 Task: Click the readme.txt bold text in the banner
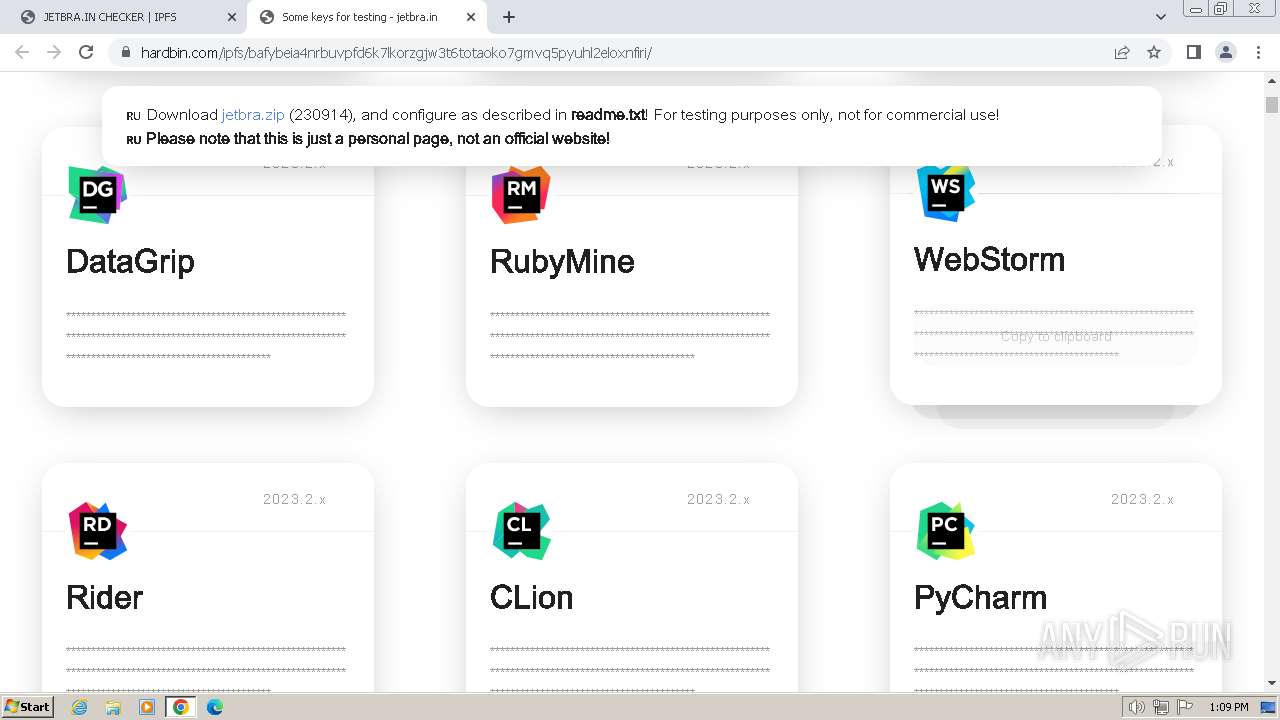608,115
